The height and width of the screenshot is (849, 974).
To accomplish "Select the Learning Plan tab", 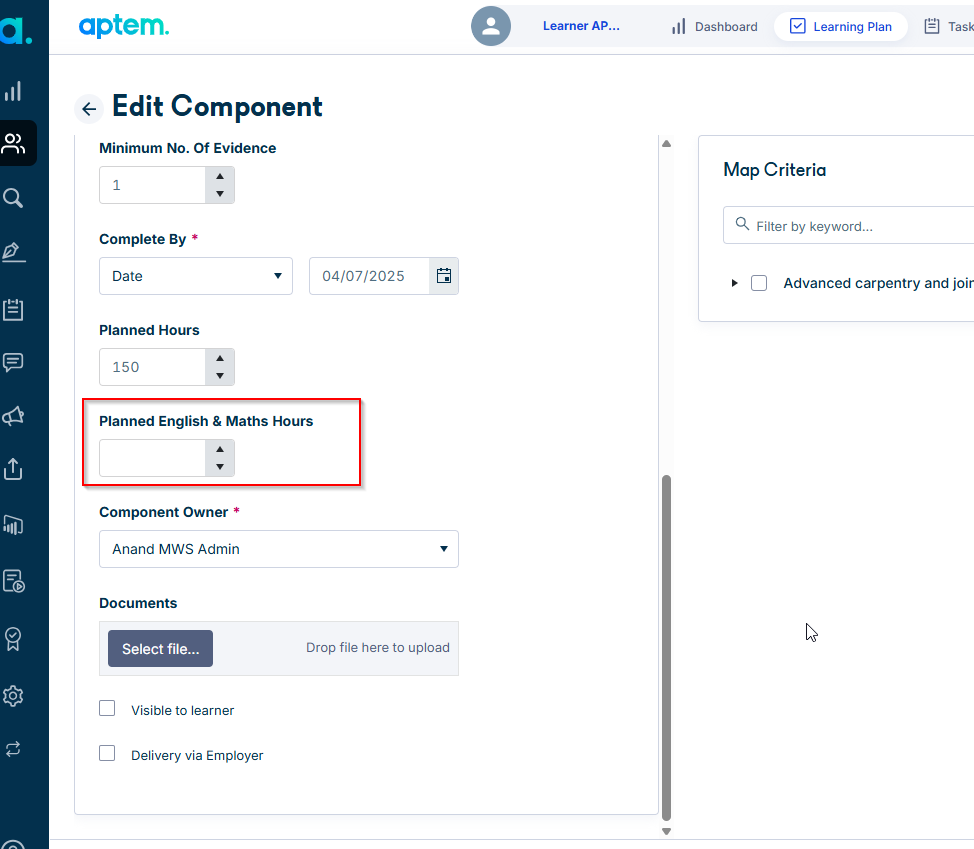I will 840,27.
